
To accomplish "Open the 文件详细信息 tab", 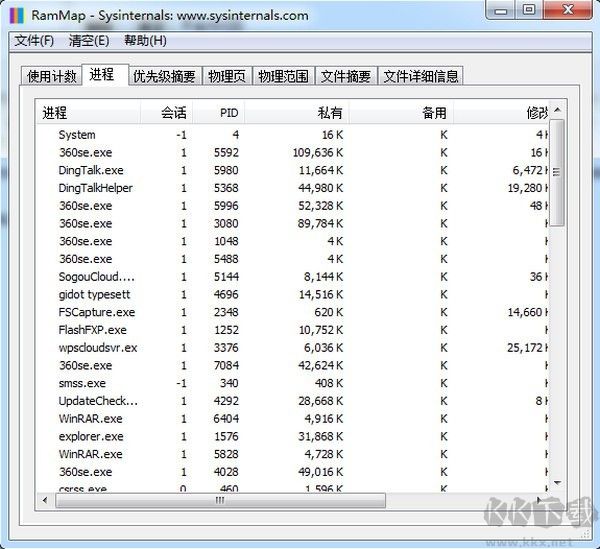I will tap(421, 76).
